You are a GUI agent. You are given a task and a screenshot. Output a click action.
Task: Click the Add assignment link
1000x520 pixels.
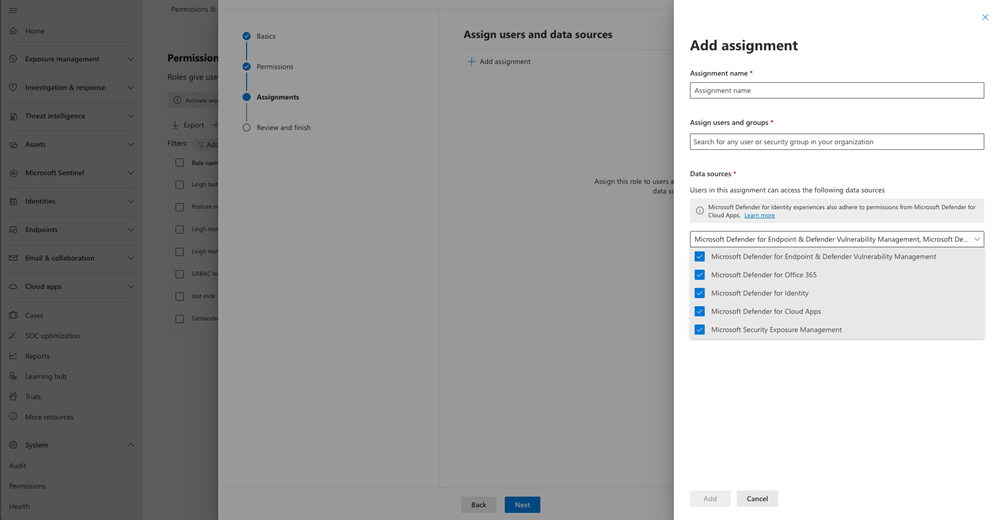click(504, 62)
